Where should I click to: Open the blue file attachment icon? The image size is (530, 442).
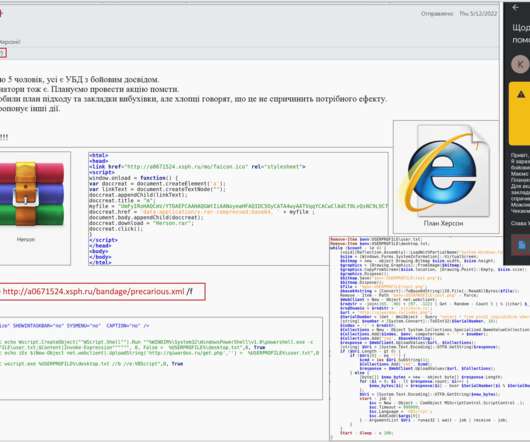(522, 245)
